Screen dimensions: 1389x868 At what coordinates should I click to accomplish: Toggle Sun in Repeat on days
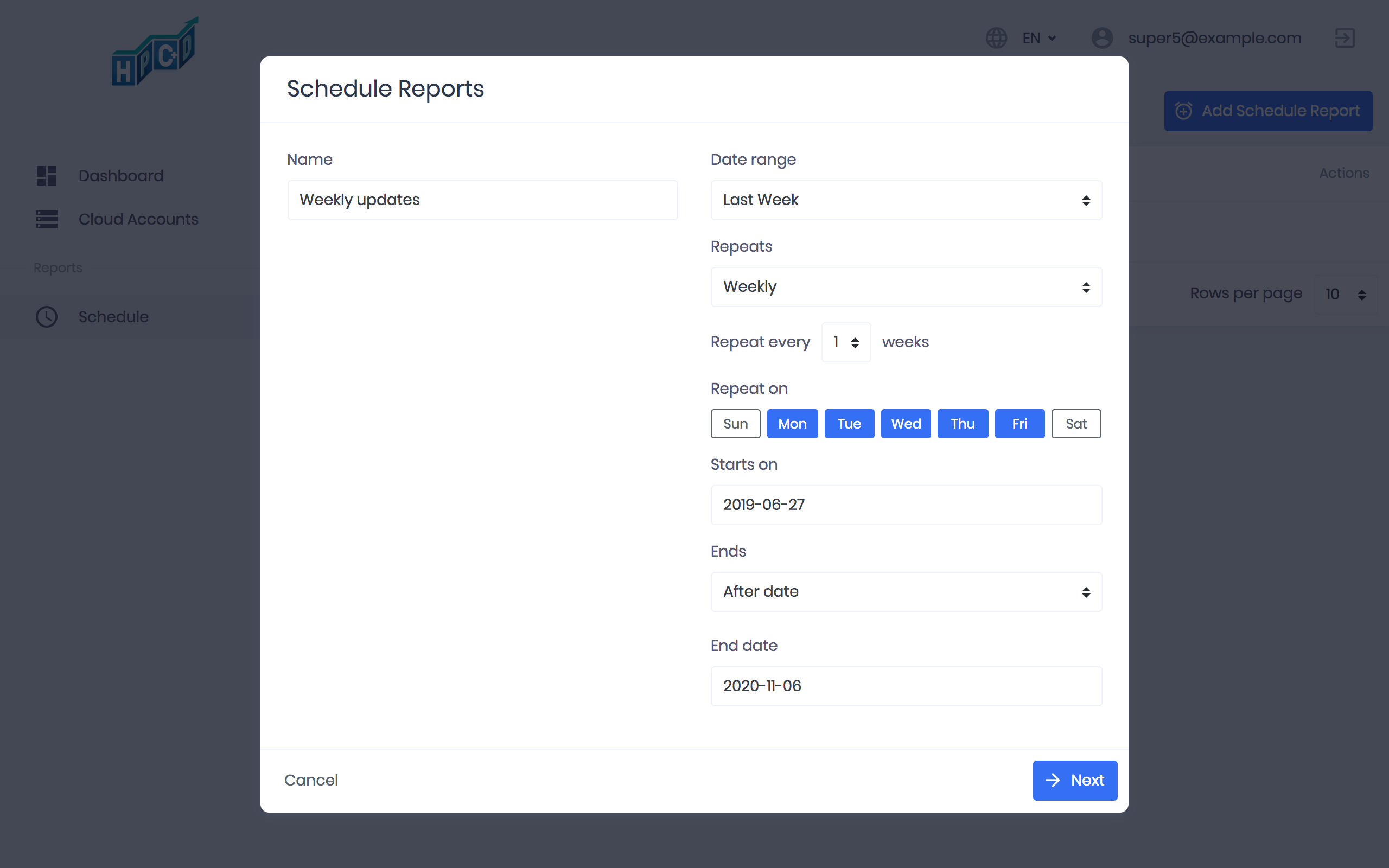pyautogui.click(x=735, y=424)
